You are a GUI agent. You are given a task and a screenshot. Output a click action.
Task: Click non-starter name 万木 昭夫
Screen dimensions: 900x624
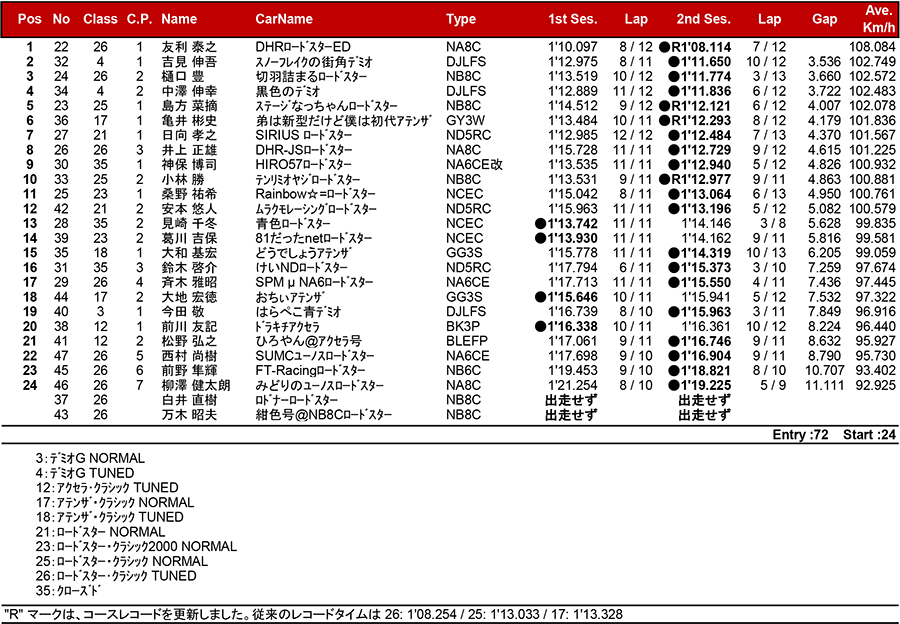click(189, 415)
